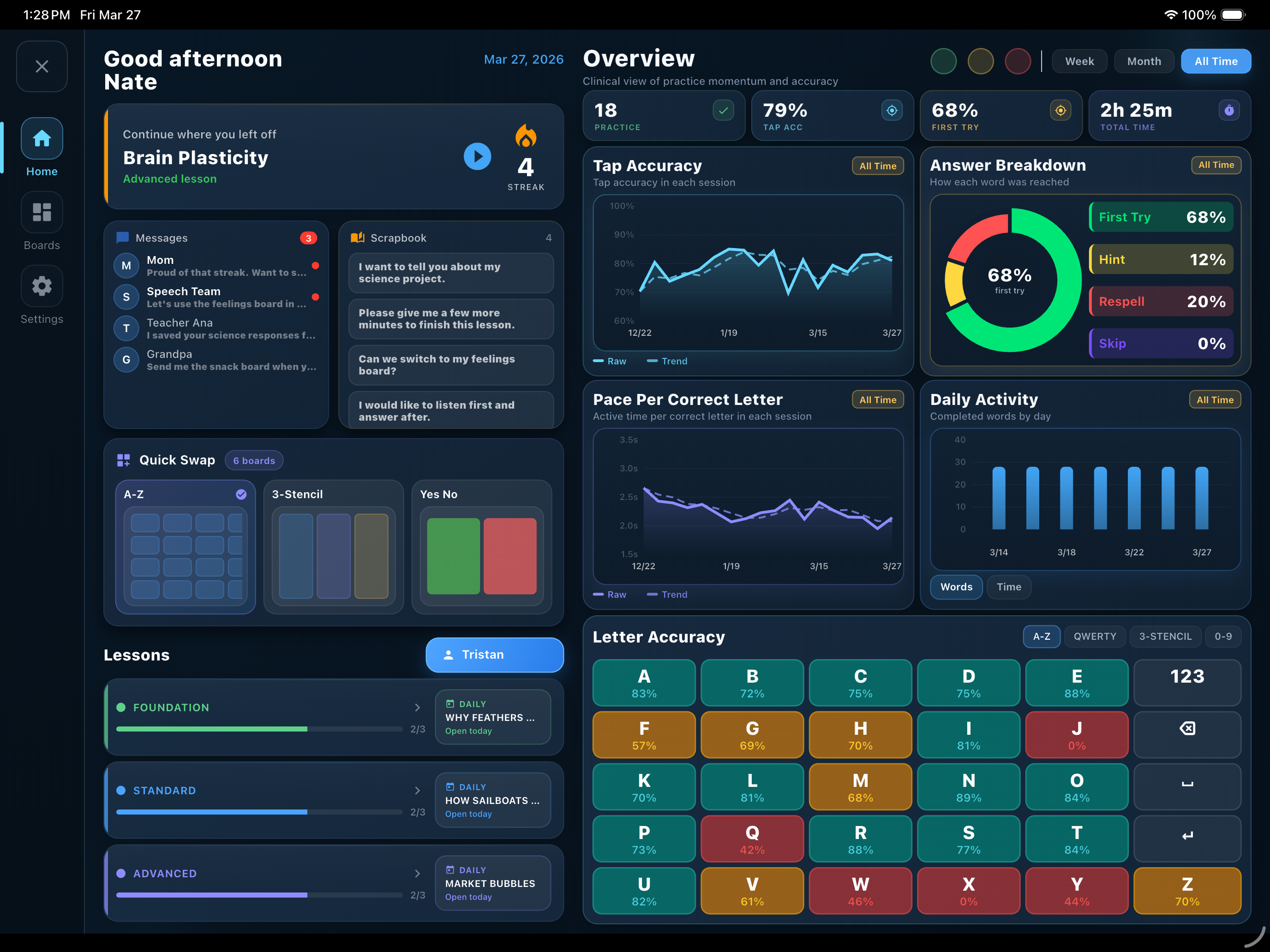Click the Tap Acc target icon
The height and width of the screenshot is (952, 1270).
point(892,110)
